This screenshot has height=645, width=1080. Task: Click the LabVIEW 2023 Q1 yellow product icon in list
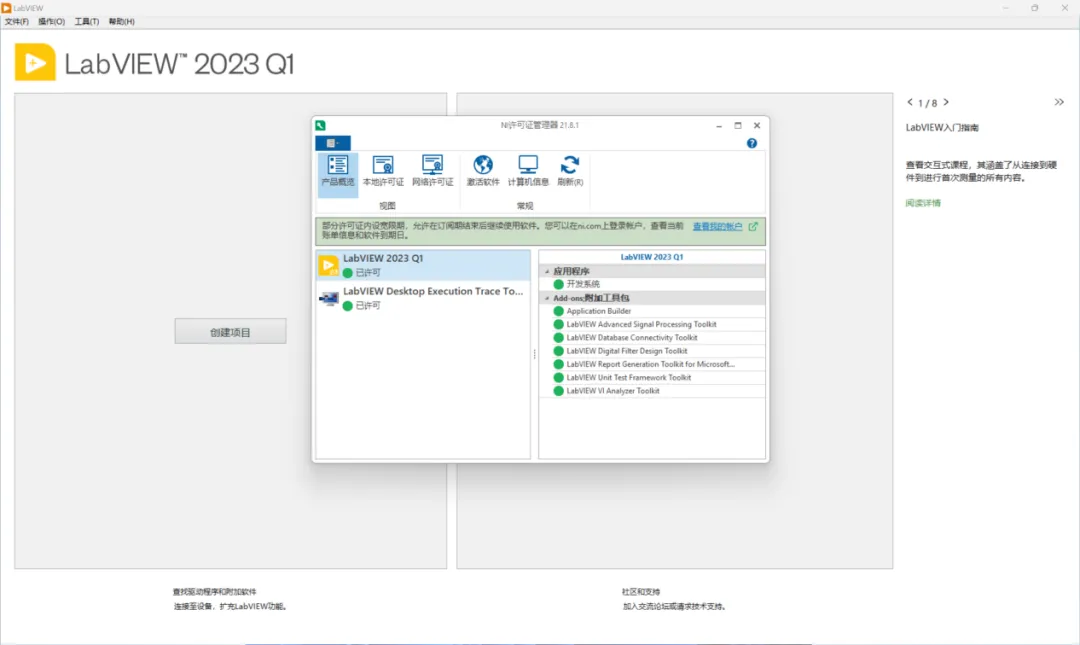click(329, 265)
